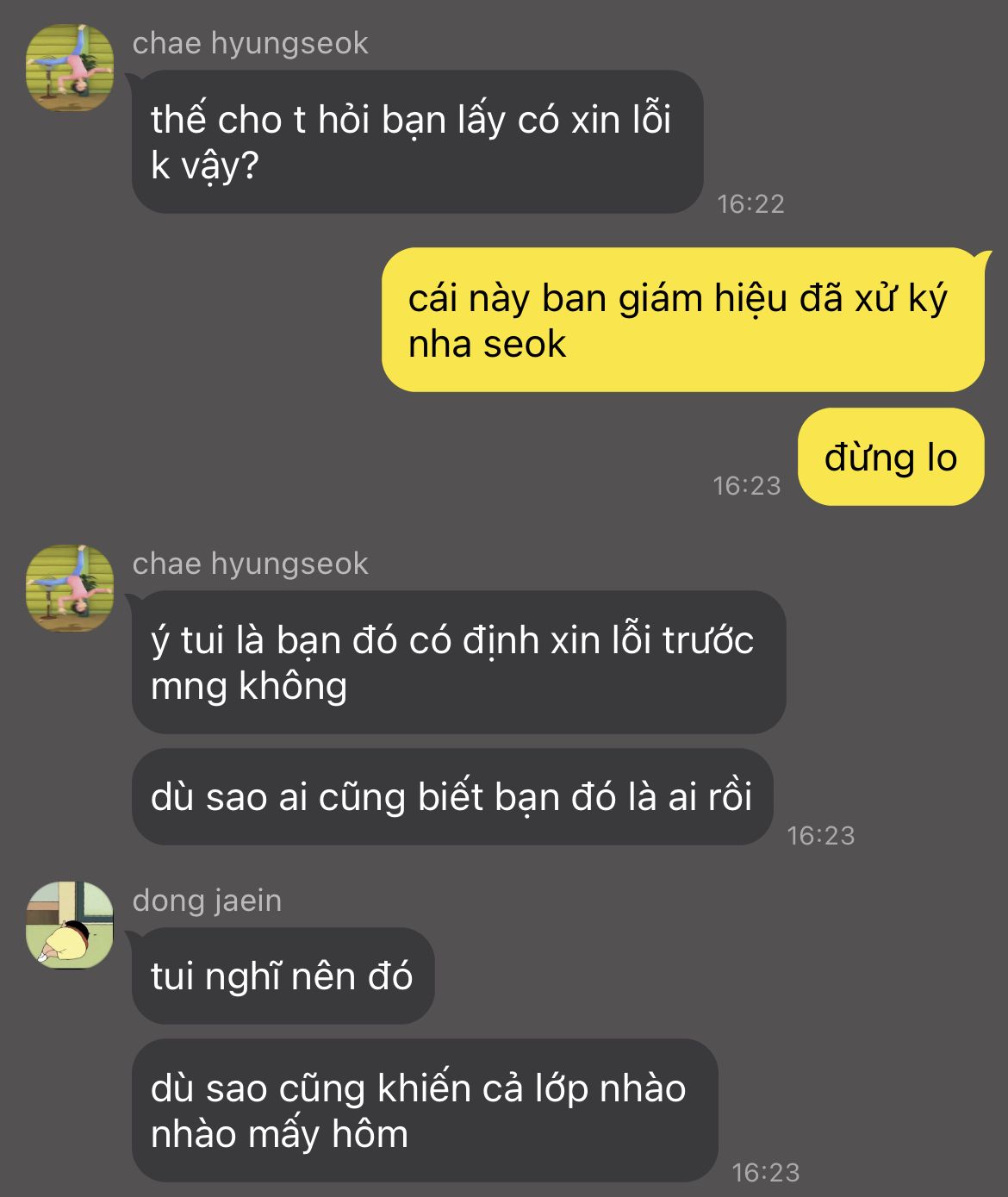Tap the yellow "đừng lo" message bubble

(x=890, y=457)
